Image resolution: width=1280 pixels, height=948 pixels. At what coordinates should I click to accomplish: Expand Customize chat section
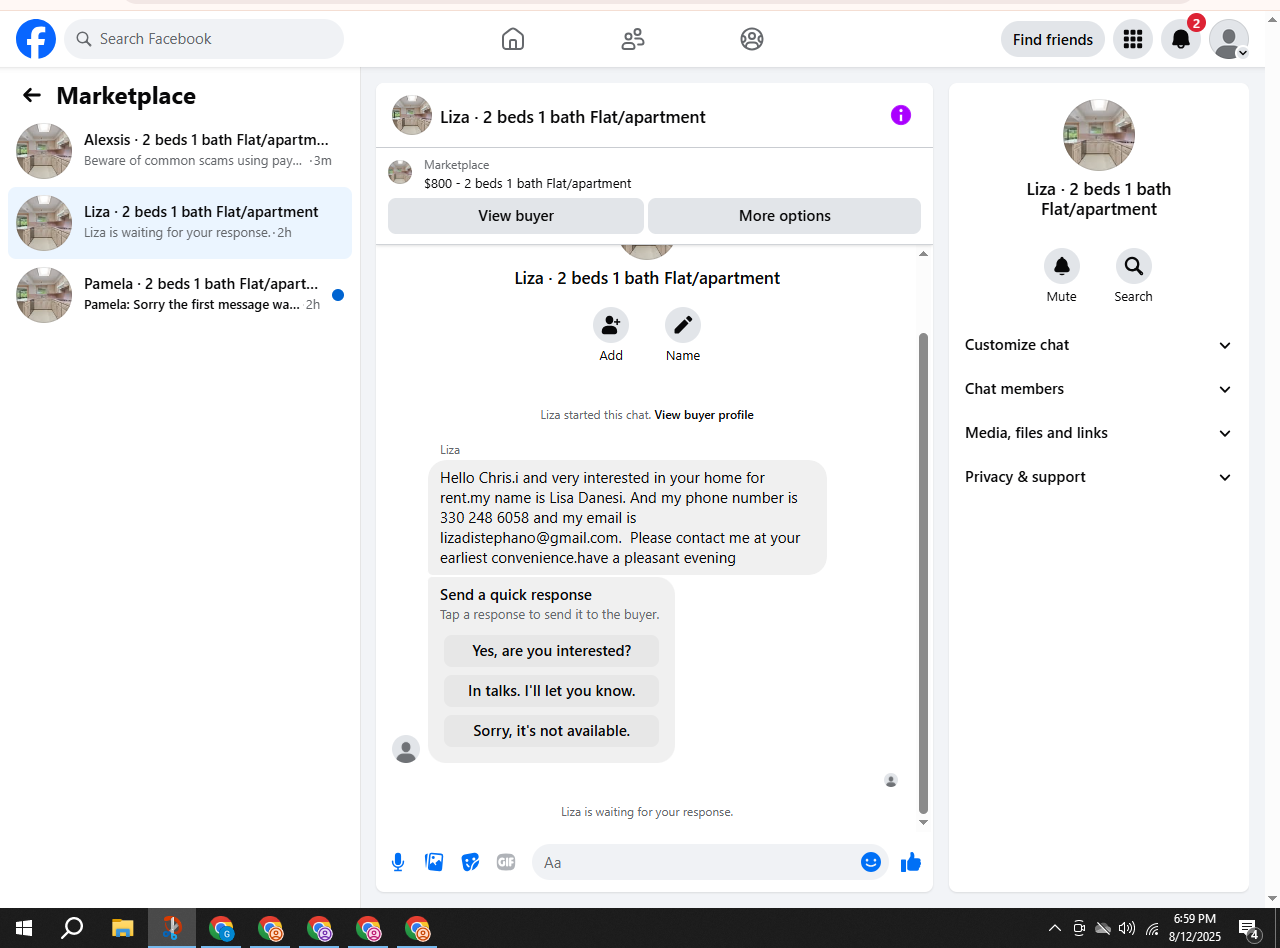pyautogui.click(x=1099, y=345)
